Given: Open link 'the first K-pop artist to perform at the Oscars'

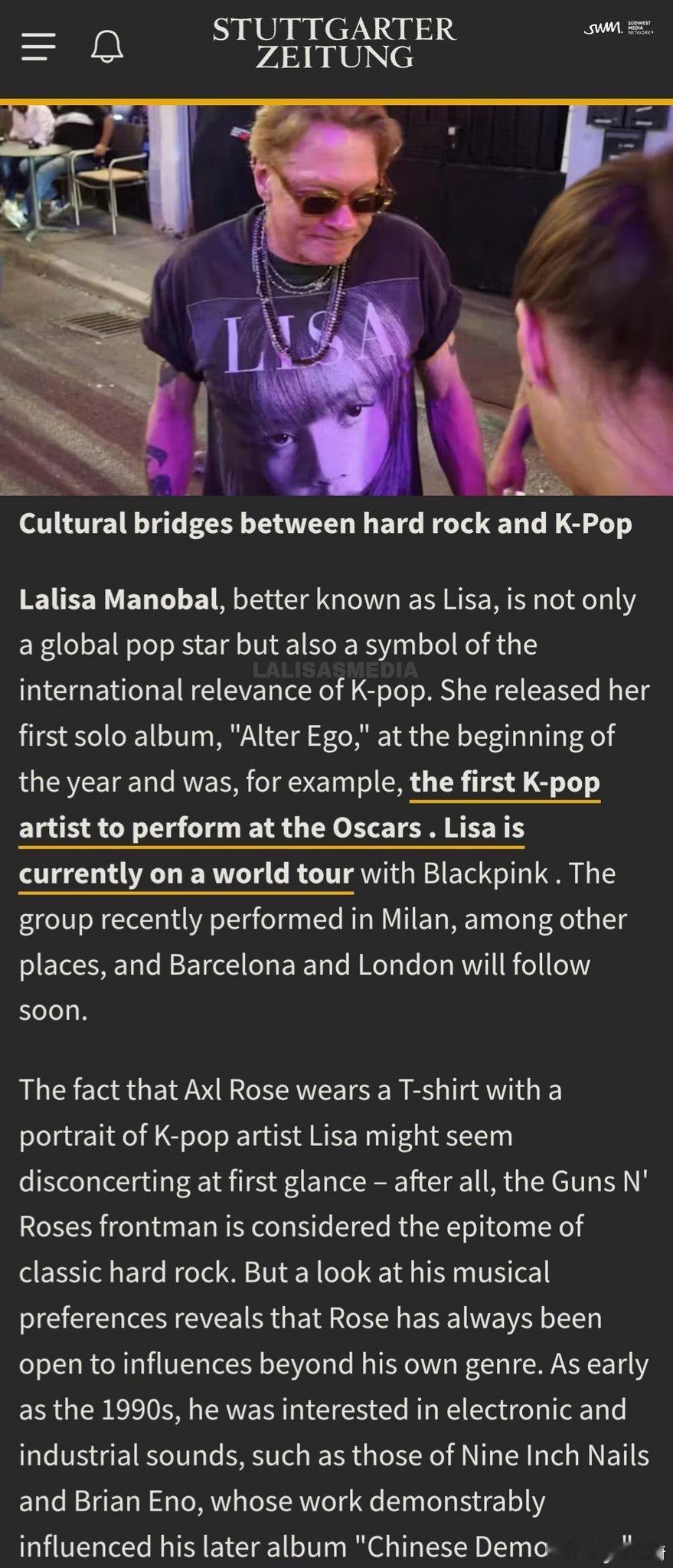Looking at the screenshot, I should coord(309,805).
